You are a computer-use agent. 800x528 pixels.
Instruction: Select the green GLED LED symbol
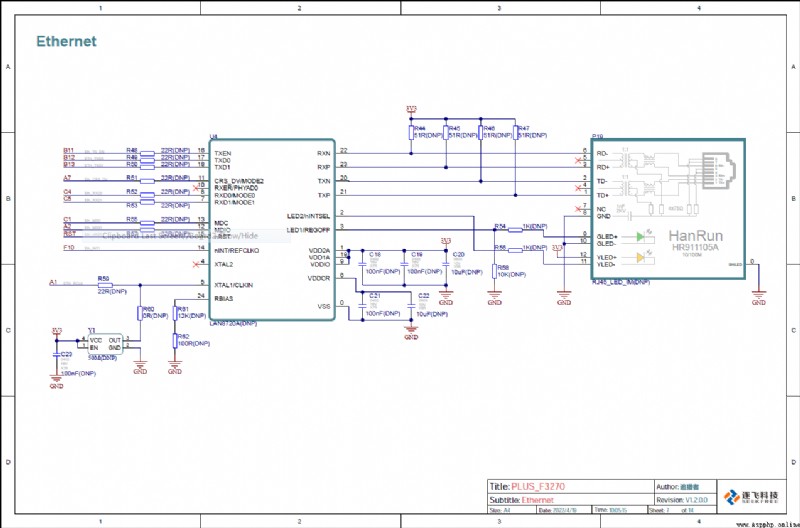(x=641, y=237)
